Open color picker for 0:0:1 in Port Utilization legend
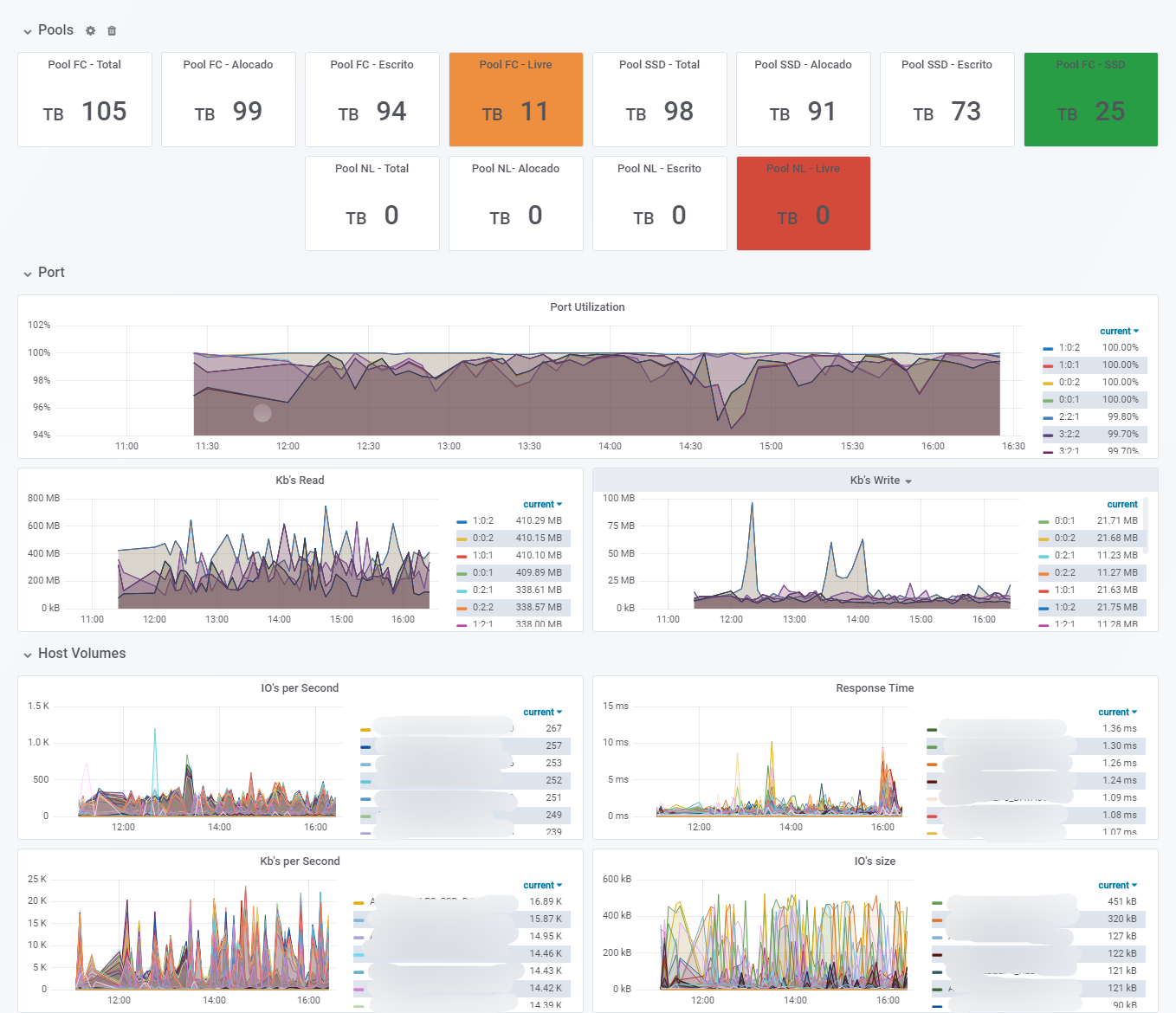The width and height of the screenshot is (1176, 1013). coord(1048,401)
